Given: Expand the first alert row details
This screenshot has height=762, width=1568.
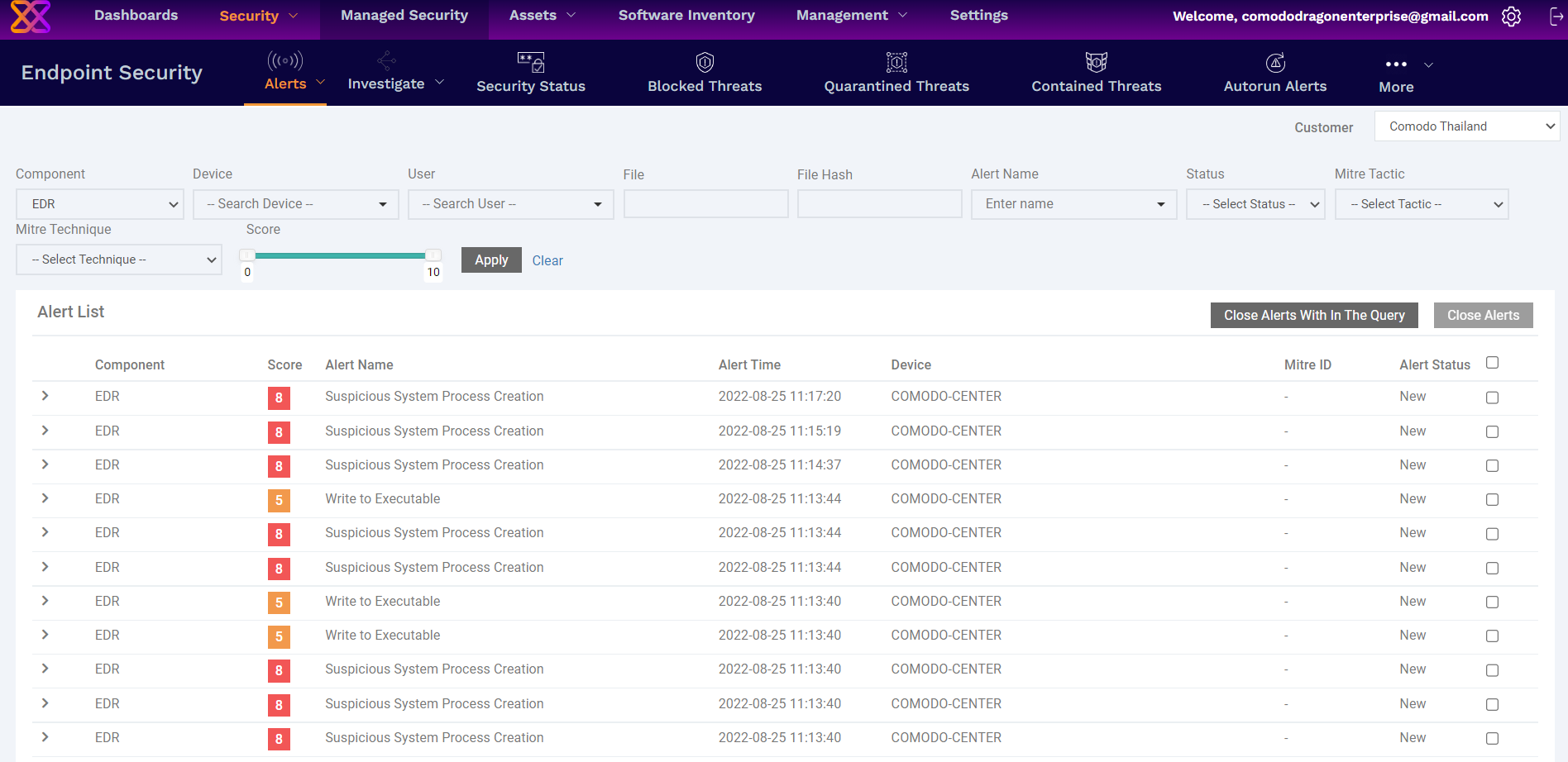Looking at the screenshot, I should pyautogui.click(x=45, y=396).
